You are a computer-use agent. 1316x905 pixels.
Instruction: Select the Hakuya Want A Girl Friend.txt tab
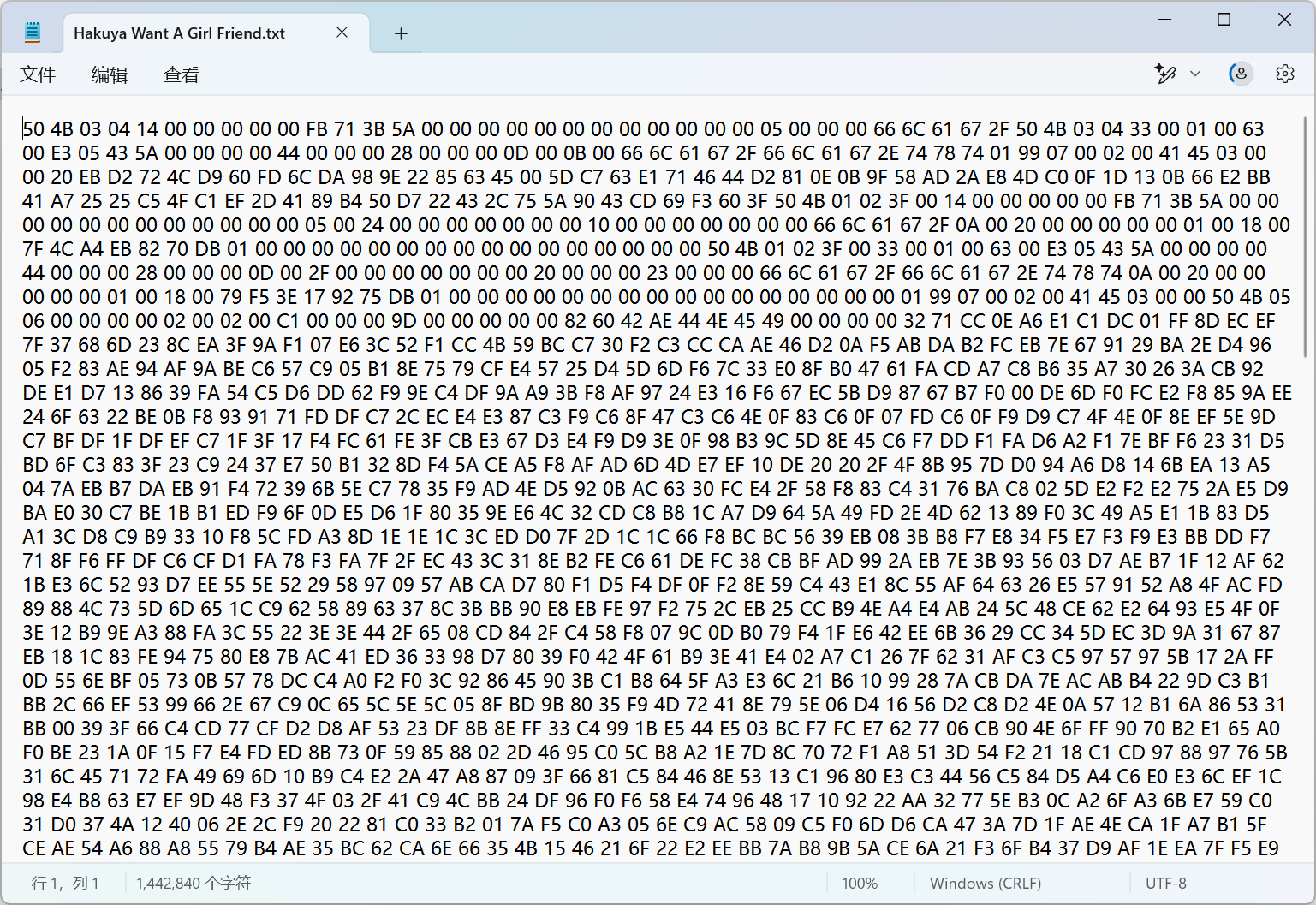[x=180, y=33]
